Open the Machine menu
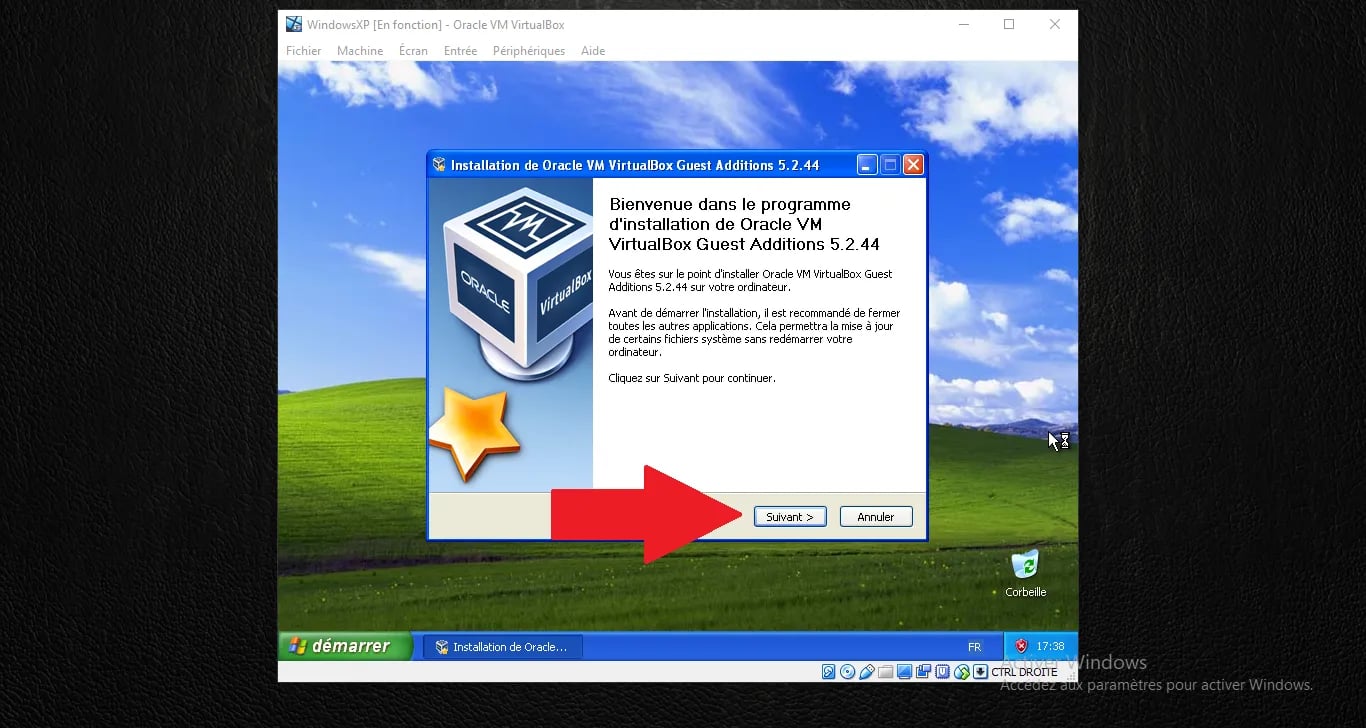This screenshot has height=728, width=1366. [359, 50]
